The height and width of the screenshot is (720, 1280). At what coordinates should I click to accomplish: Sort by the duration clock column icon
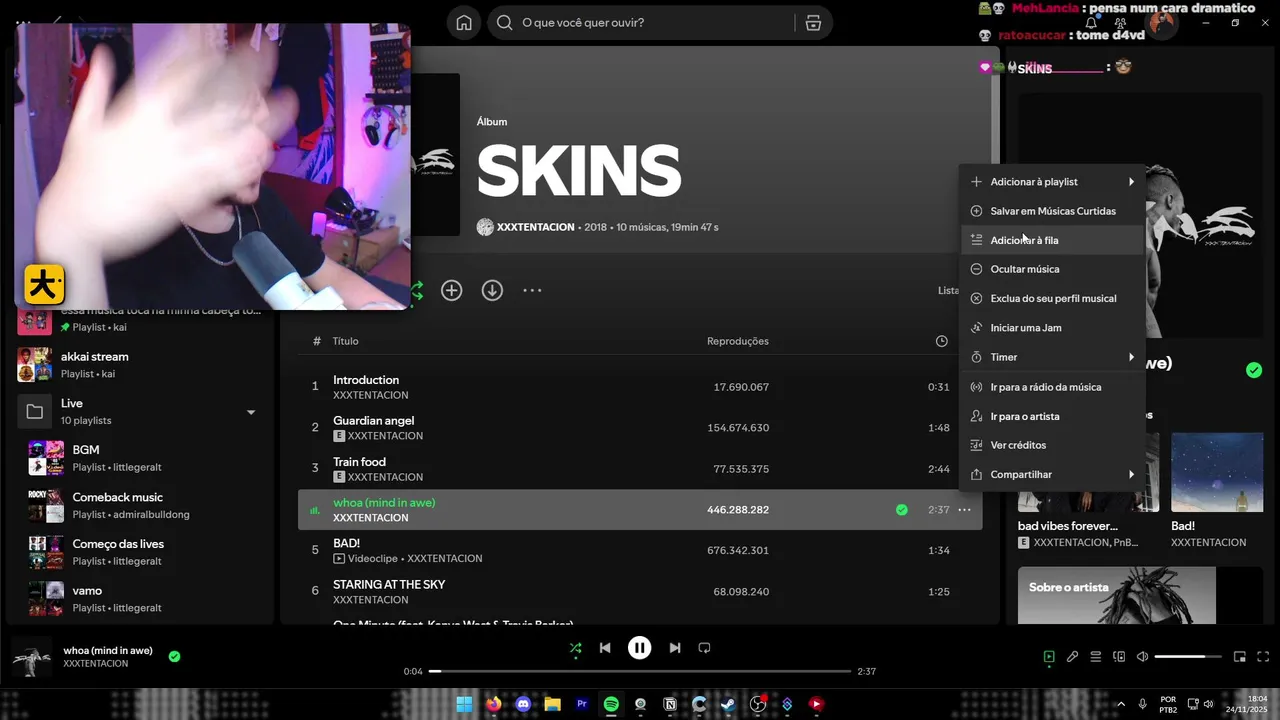point(941,341)
